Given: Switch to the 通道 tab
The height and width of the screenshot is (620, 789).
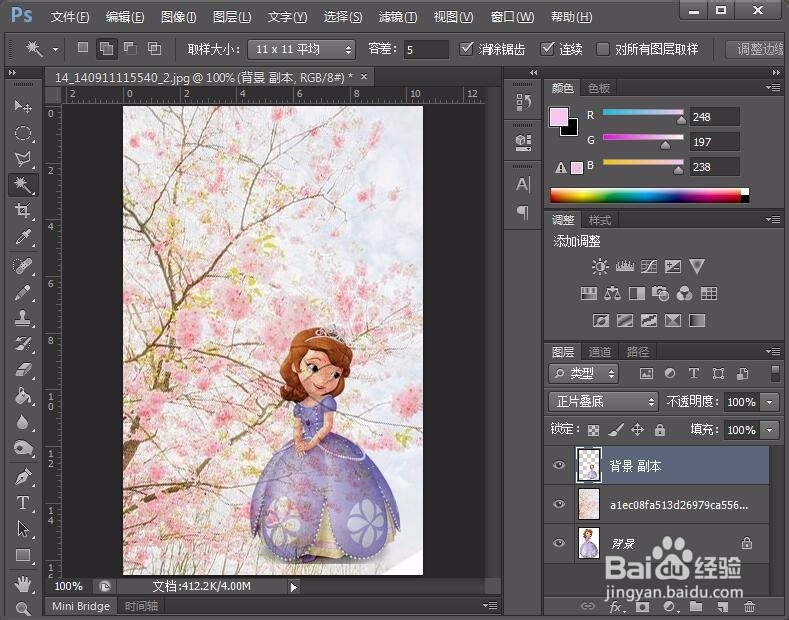Looking at the screenshot, I should pos(599,352).
